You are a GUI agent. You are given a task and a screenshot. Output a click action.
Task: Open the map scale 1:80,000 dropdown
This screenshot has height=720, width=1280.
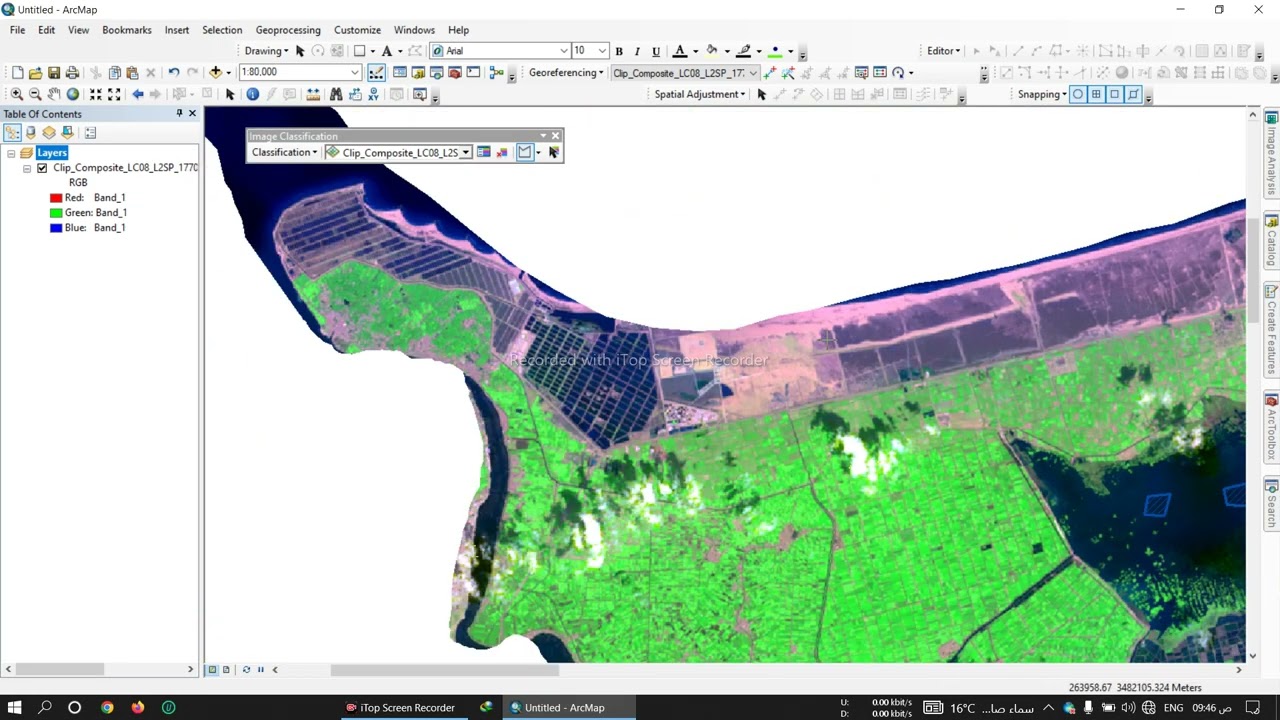pos(354,72)
